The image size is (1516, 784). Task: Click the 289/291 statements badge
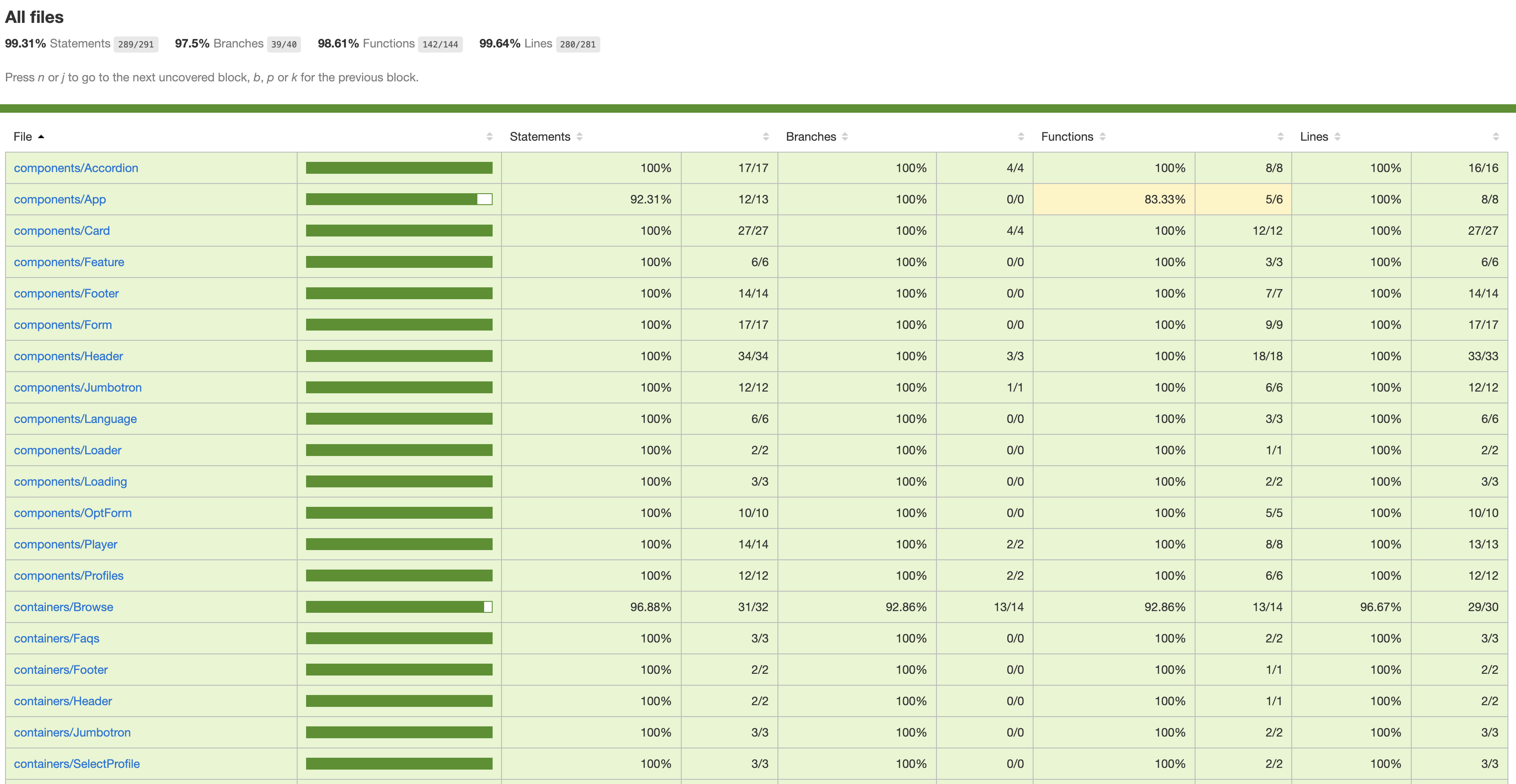(136, 44)
